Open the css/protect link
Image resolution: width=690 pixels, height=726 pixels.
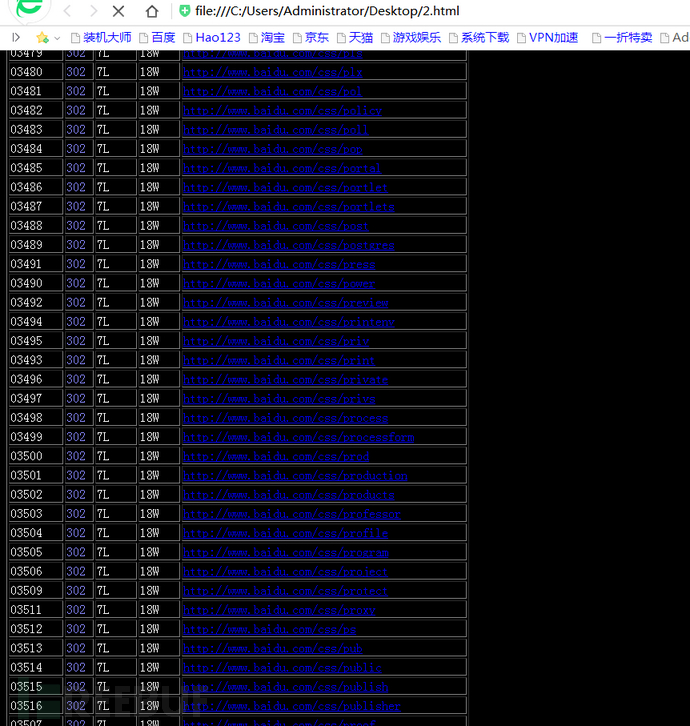285,591
